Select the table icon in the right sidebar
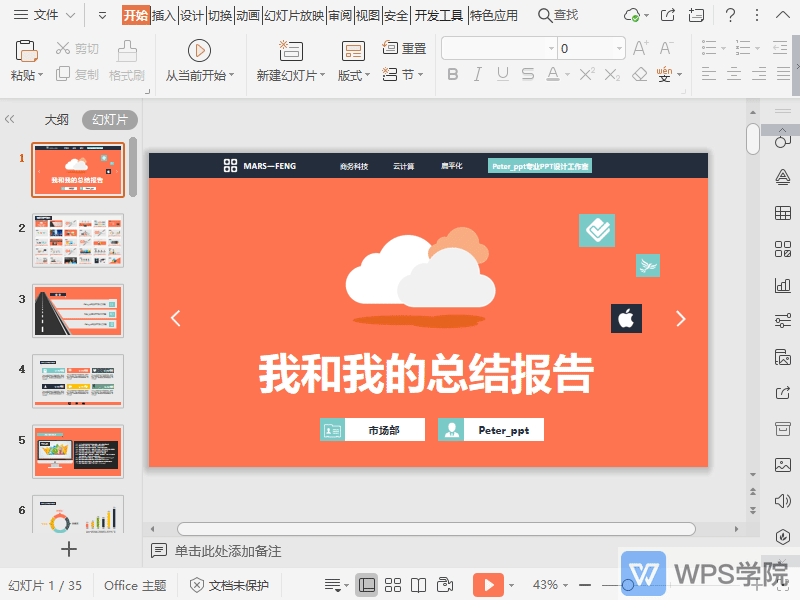 [x=783, y=213]
